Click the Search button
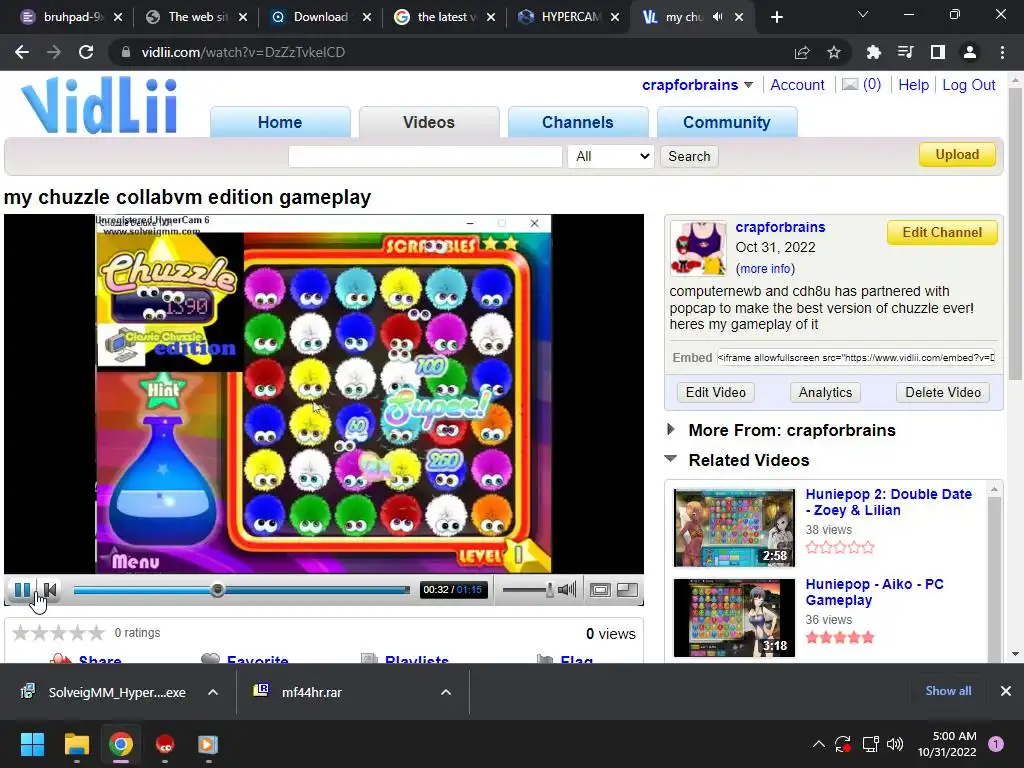 pos(689,156)
